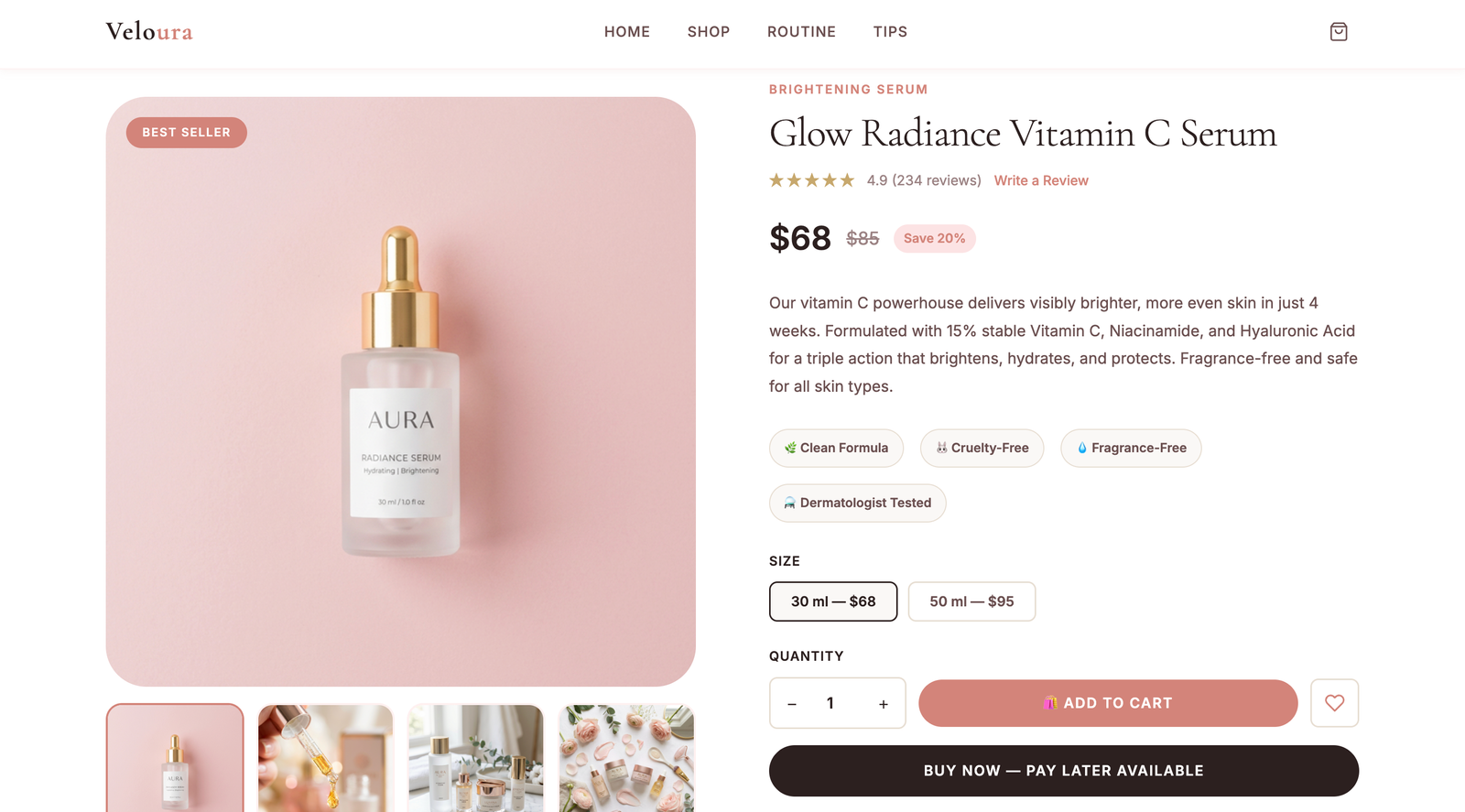Image resolution: width=1465 pixels, height=812 pixels.
Task: Decrease quantity with the minus button
Action: (792, 703)
